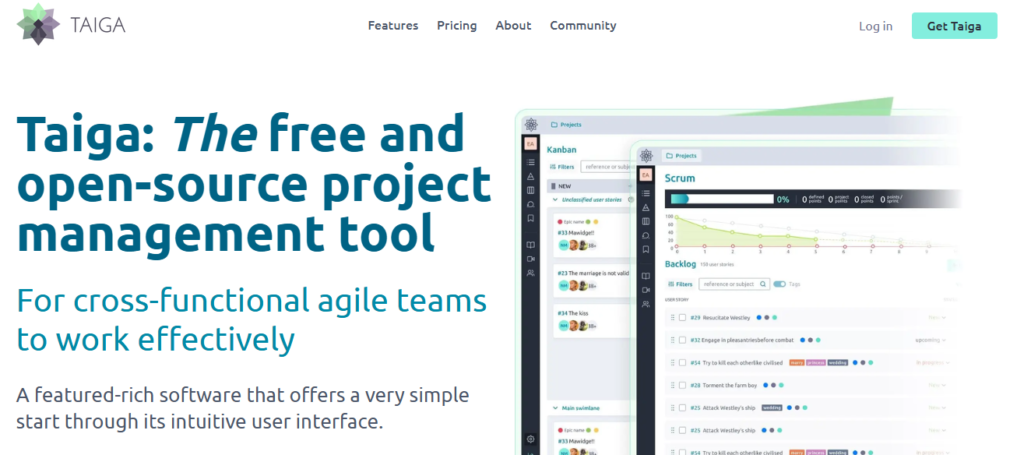Screen dimensions: 1024x455
Task: Tick checkbox of #25 row with wedding tag
Action: 682,408
